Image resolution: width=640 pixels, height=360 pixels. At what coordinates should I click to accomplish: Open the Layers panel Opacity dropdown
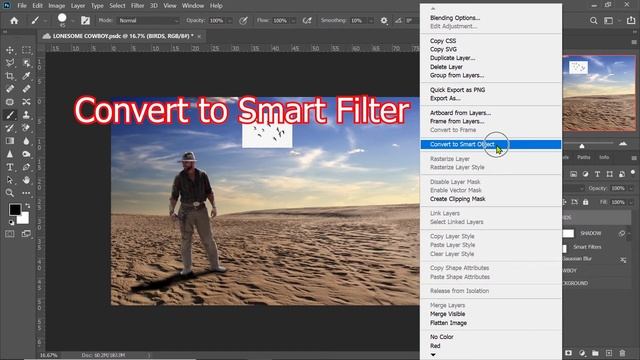[x=630, y=188]
